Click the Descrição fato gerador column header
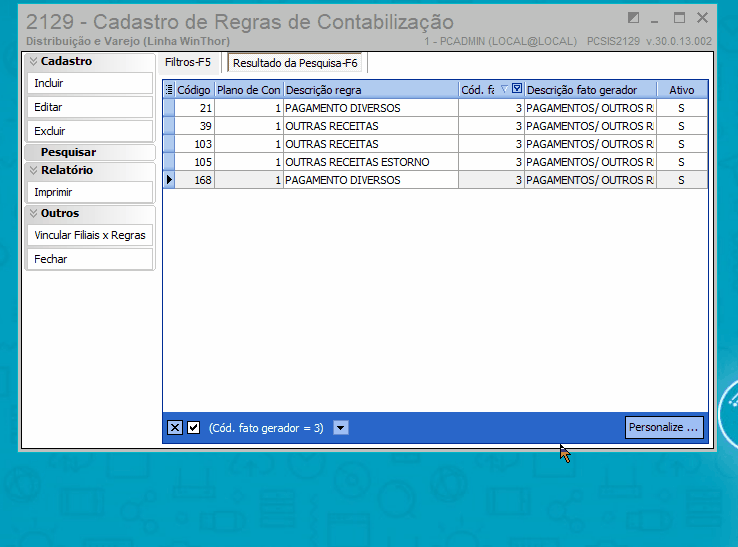The width and height of the screenshot is (738, 547). [x=591, y=90]
